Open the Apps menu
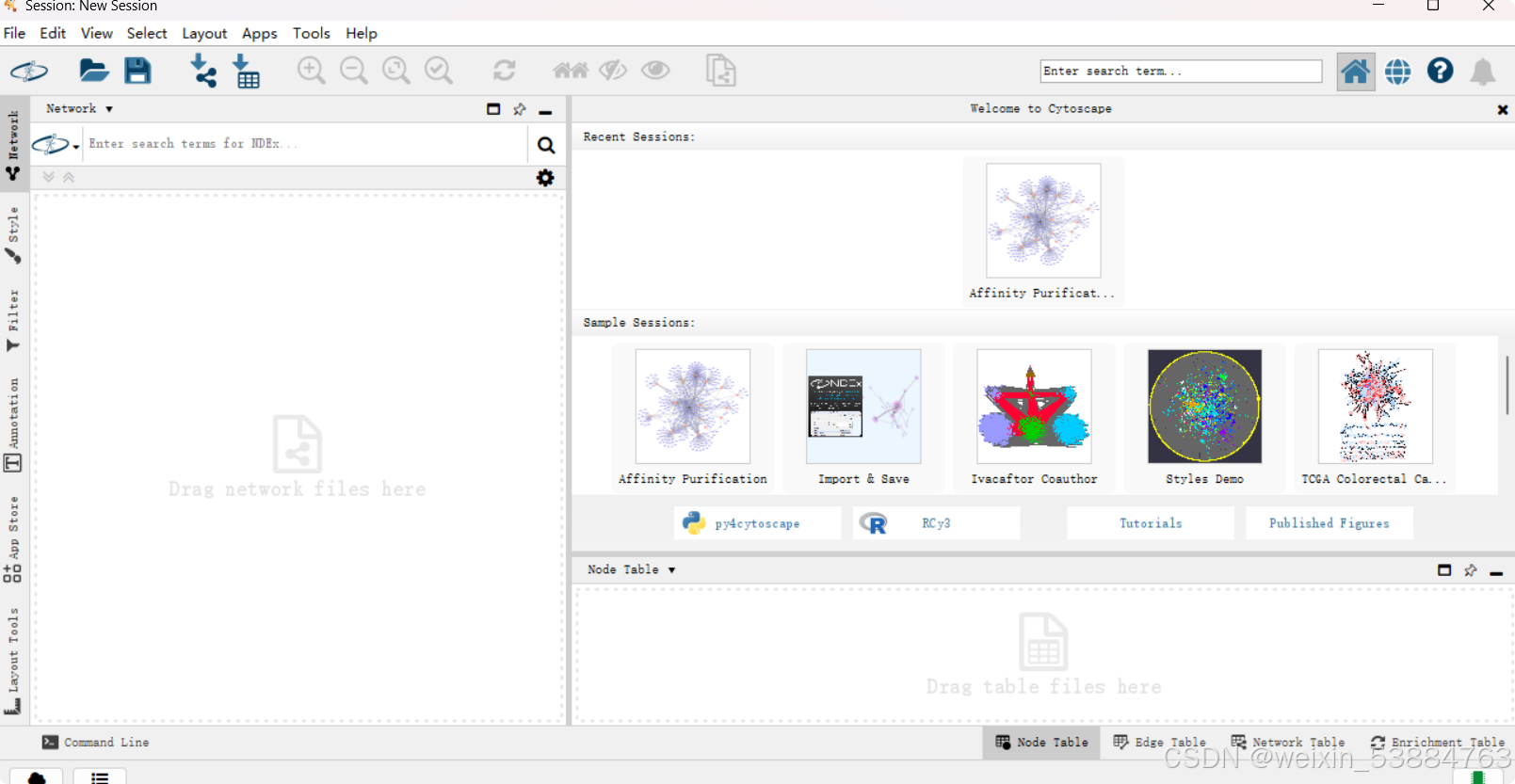This screenshot has height=784, width=1515. click(x=259, y=33)
